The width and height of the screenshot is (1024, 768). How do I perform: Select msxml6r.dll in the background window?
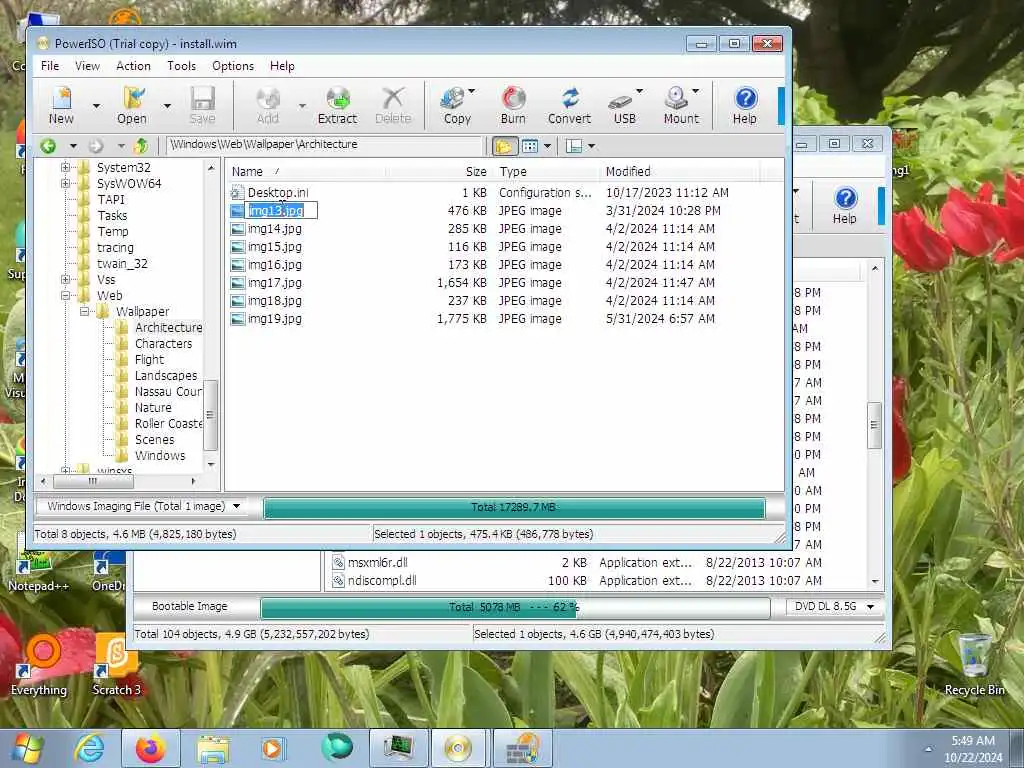pyautogui.click(x=378, y=562)
